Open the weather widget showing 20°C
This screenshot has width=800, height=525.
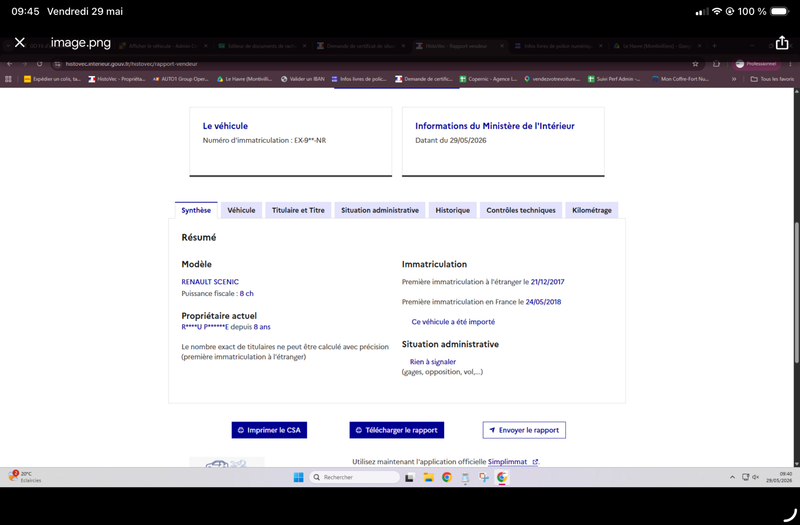coord(25,477)
